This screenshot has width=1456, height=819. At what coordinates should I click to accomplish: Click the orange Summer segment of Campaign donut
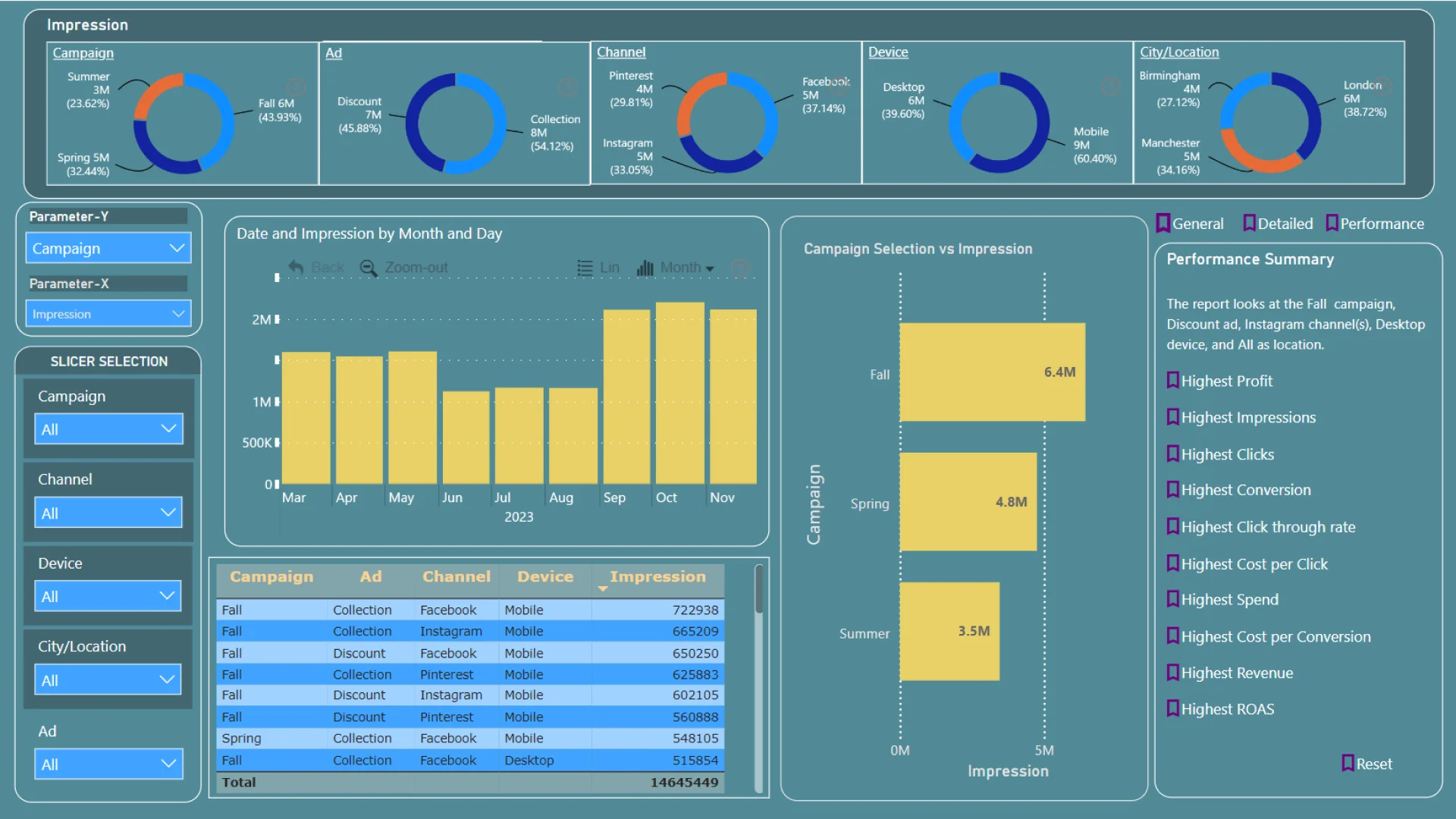point(156,93)
